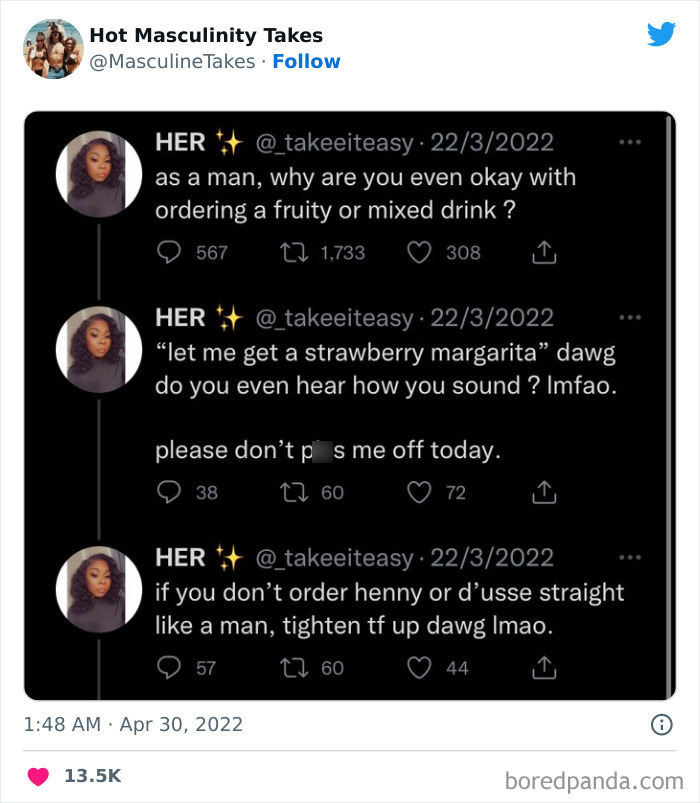The width and height of the screenshot is (700, 803).
Task: Share the henny tweet
Action: tap(544, 668)
